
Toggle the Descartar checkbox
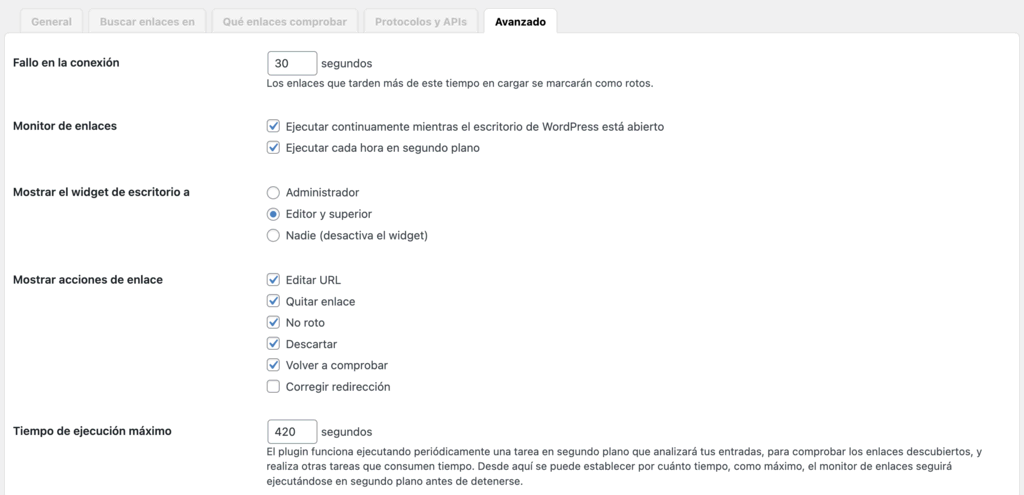[273, 344]
